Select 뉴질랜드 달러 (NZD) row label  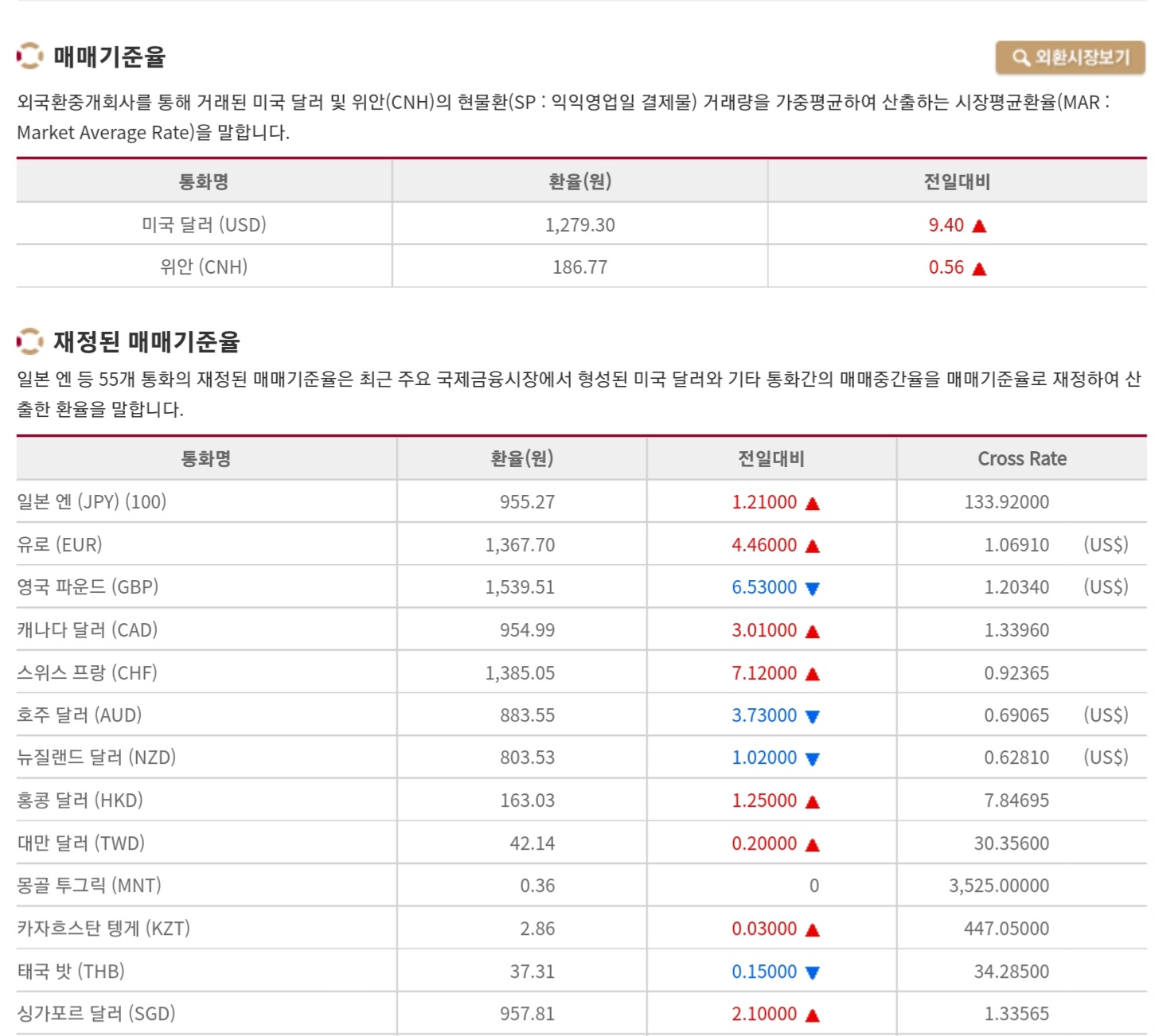click(x=96, y=758)
